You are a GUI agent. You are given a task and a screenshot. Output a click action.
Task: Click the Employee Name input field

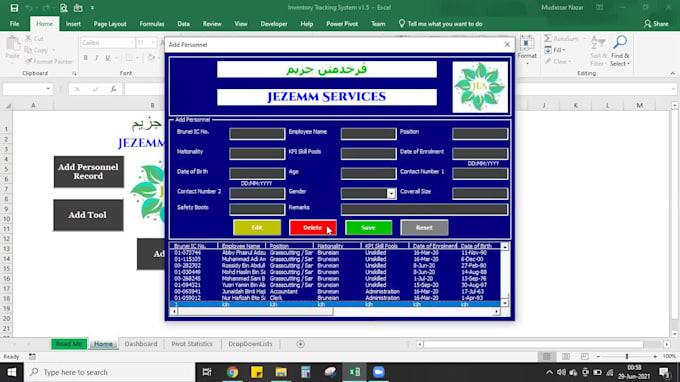368,134
